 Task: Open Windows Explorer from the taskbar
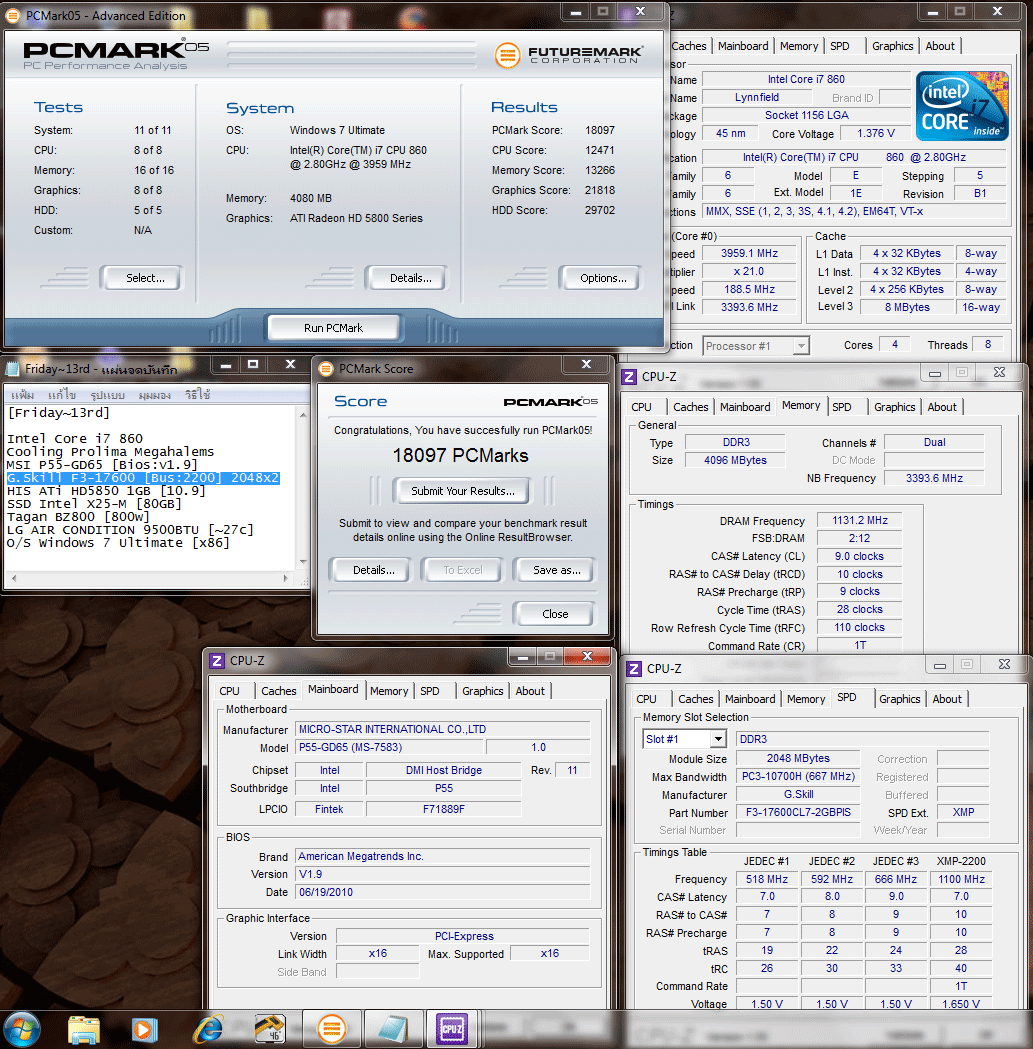(x=84, y=1030)
